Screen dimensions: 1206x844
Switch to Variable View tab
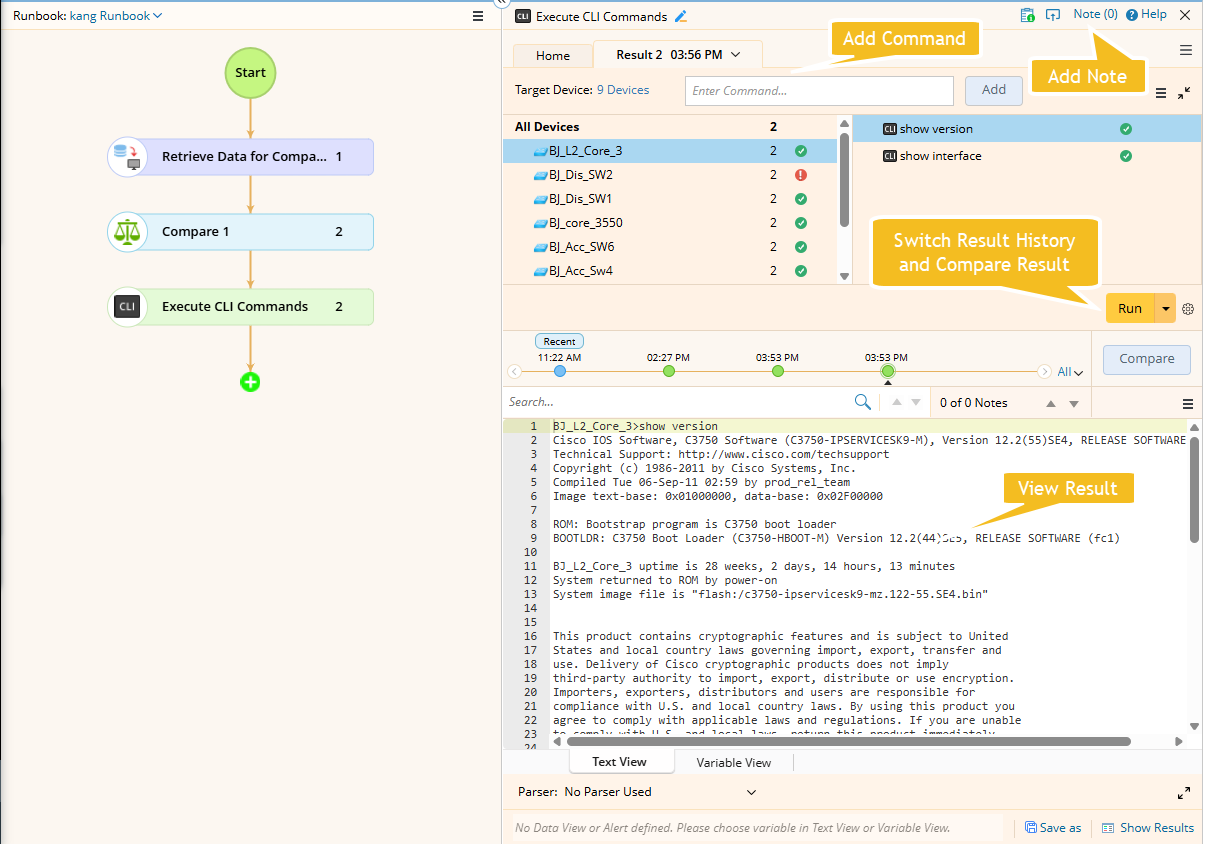[733, 762]
